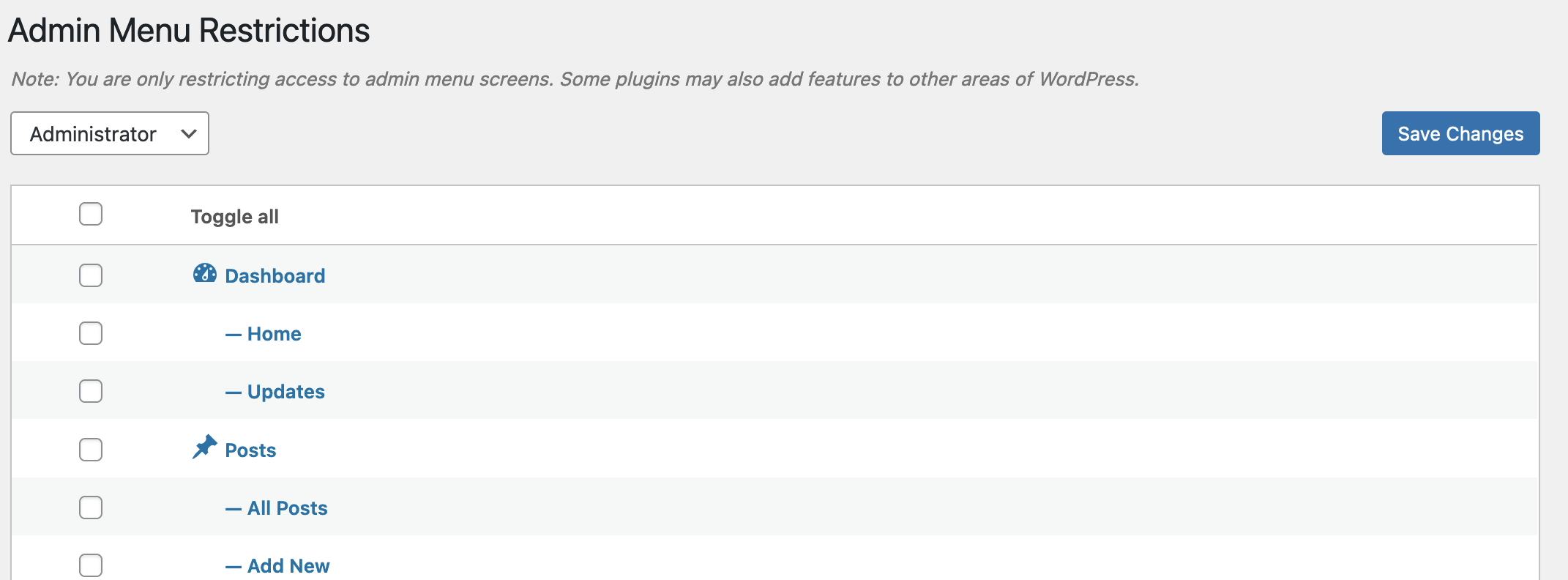Screen dimensions: 1568x580
Task: Enable the Add New restriction checkbox
Action: tap(91, 565)
